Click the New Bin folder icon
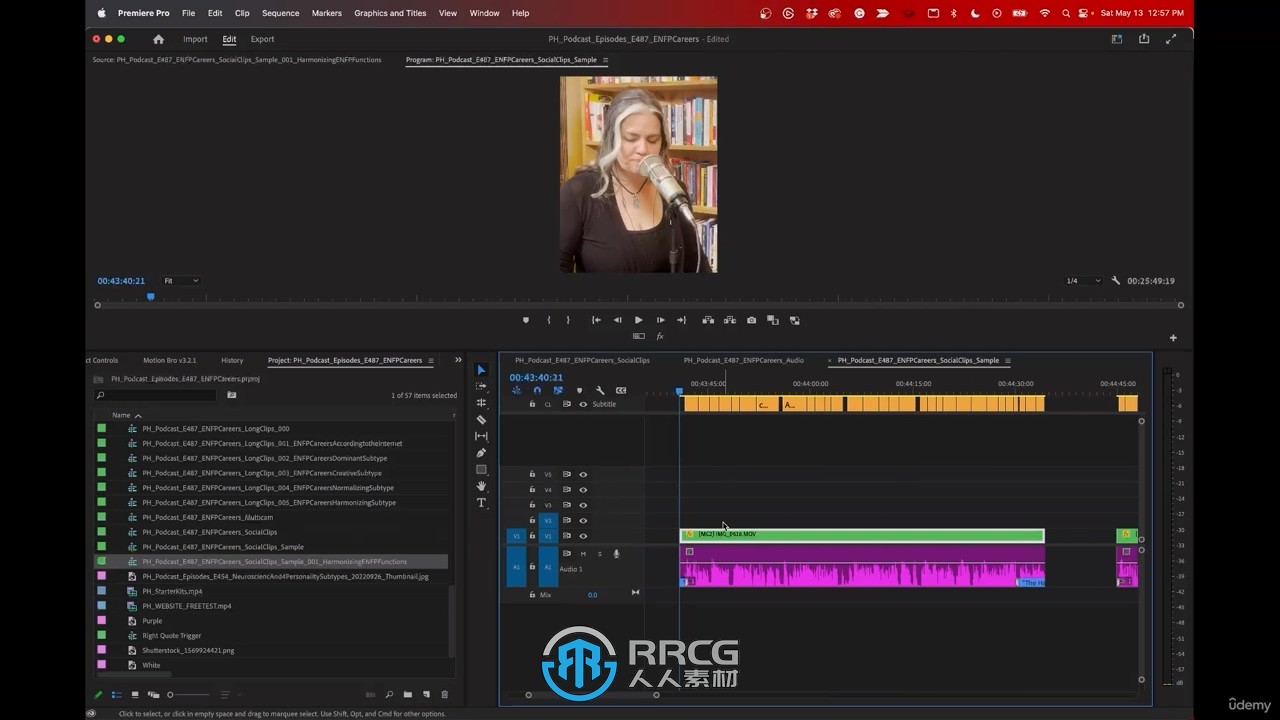1280x720 pixels. pos(407,694)
